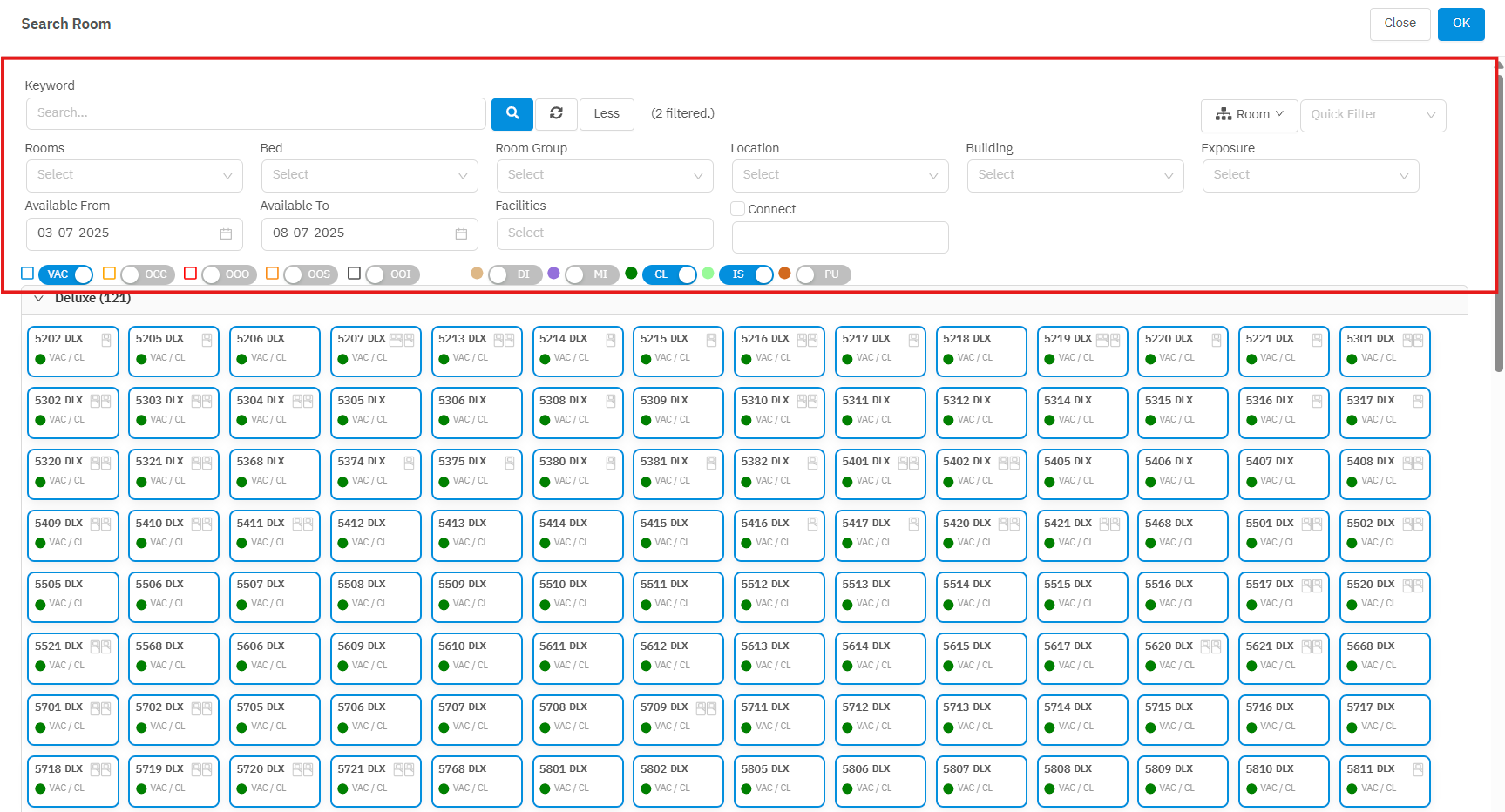Click the Less button to hide filters
The width and height of the screenshot is (1505, 812).
coord(607,113)
